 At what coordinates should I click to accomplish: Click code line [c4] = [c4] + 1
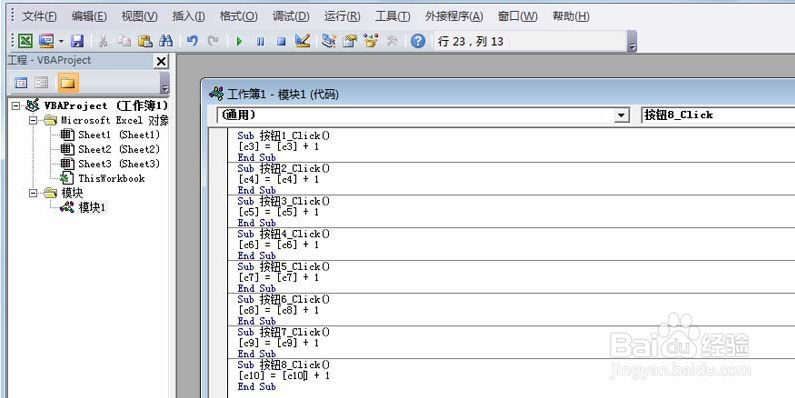coord(278,179)
